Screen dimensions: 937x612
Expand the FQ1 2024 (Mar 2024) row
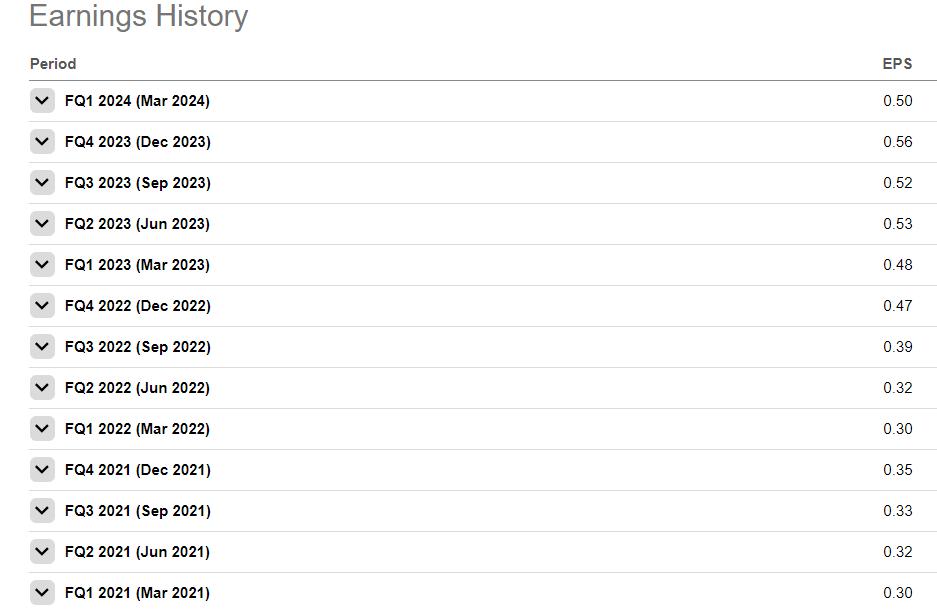tap(42, 101)
